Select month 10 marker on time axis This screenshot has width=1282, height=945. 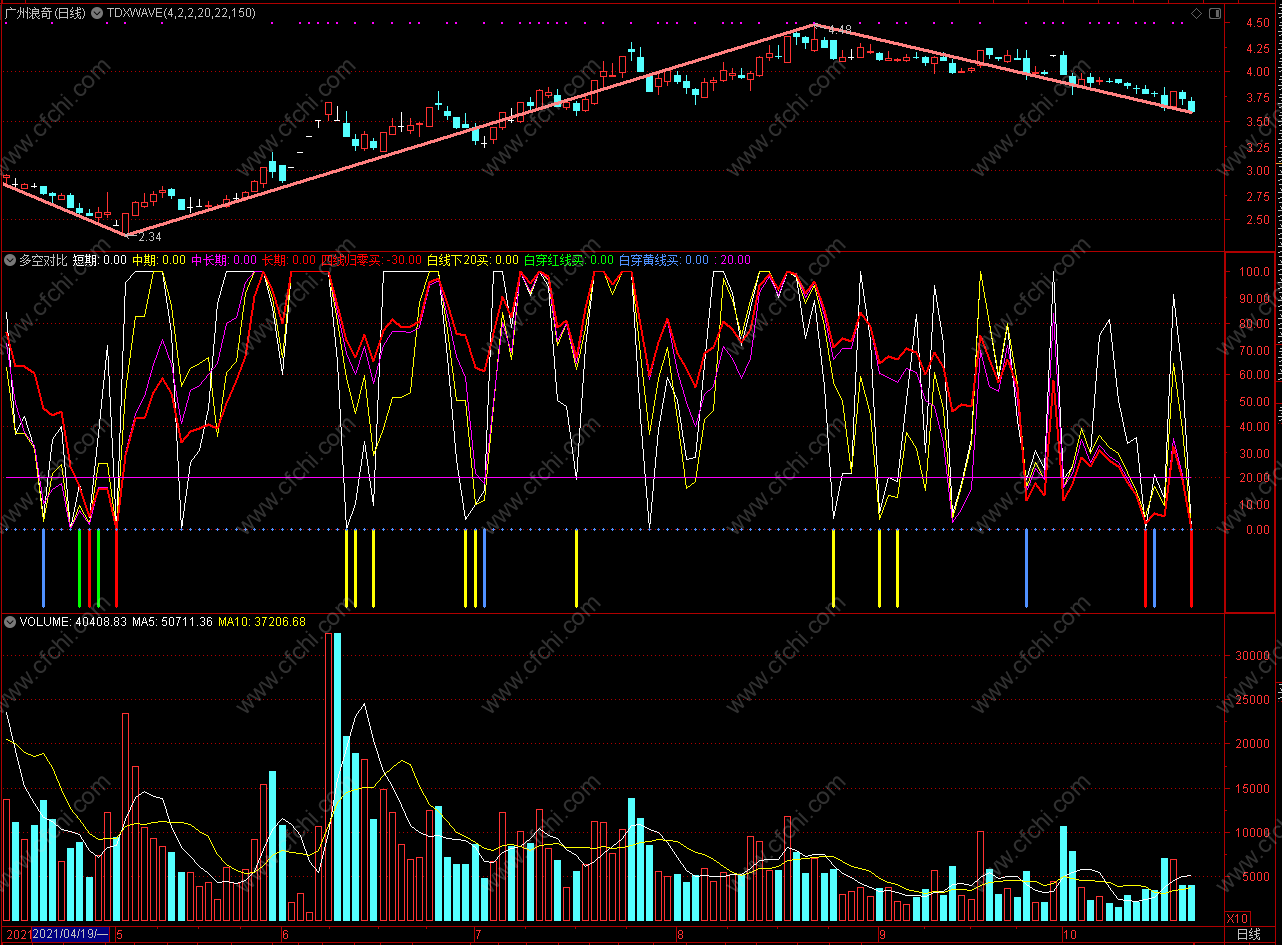point(1069,935)
